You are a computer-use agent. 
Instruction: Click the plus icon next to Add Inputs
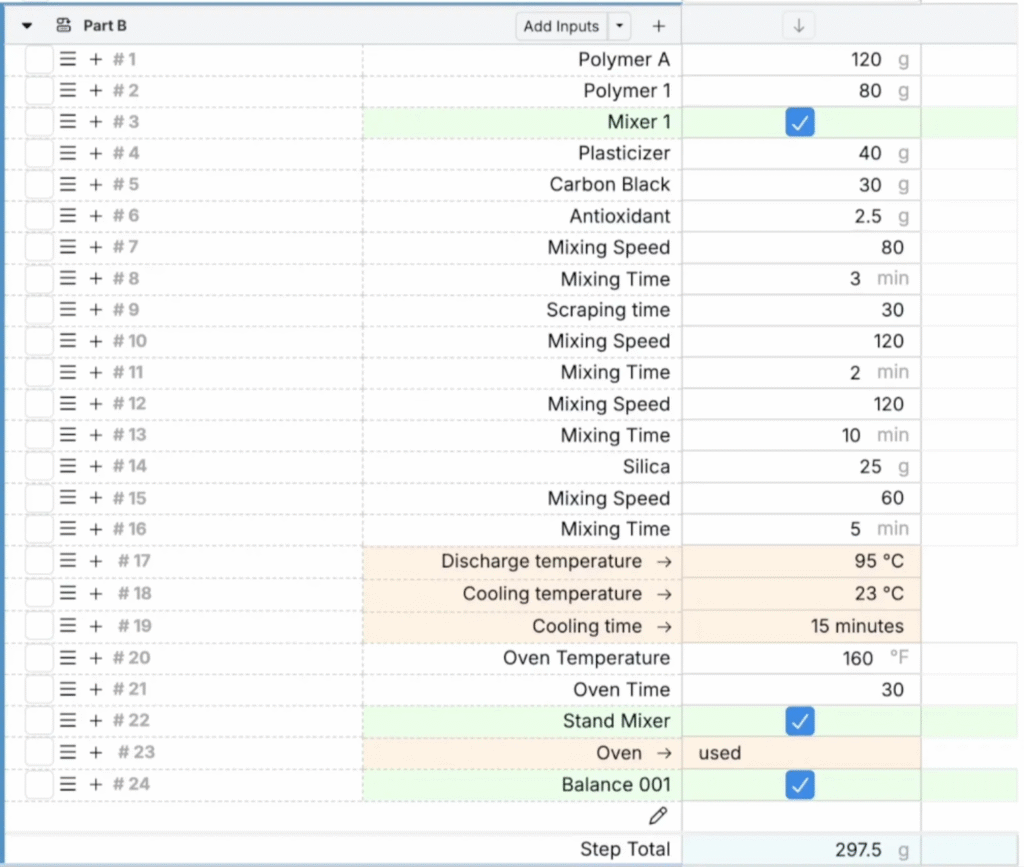(x=658, y=27)
